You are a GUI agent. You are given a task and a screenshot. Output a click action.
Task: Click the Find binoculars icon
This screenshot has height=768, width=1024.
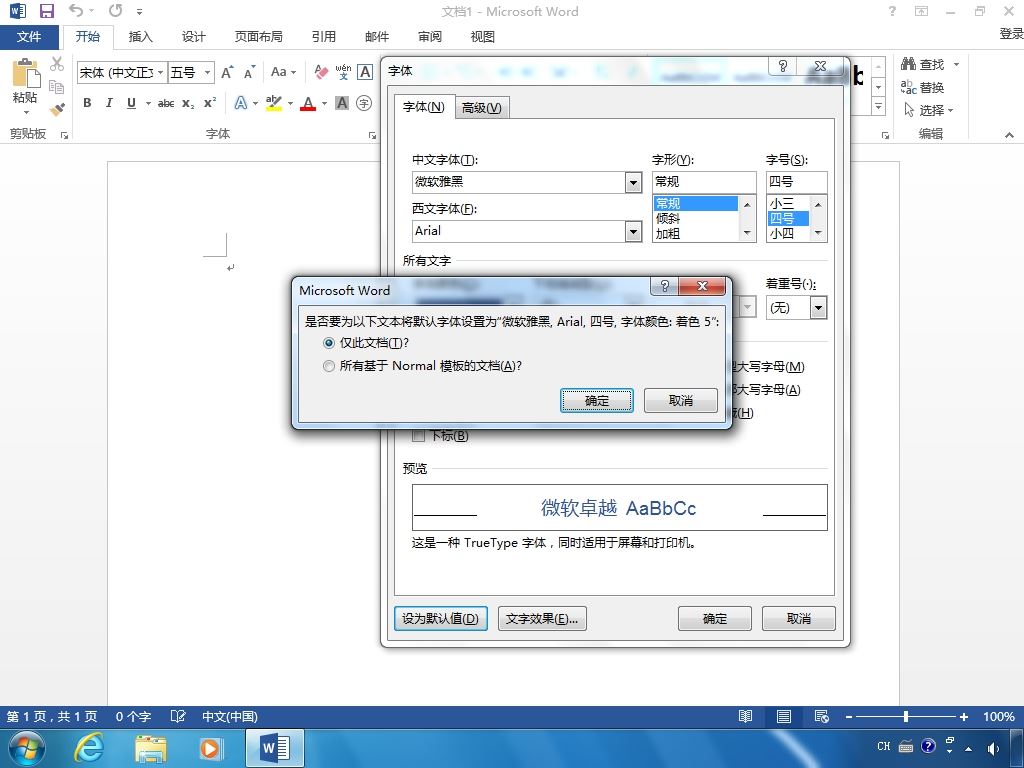pos(908,64)
